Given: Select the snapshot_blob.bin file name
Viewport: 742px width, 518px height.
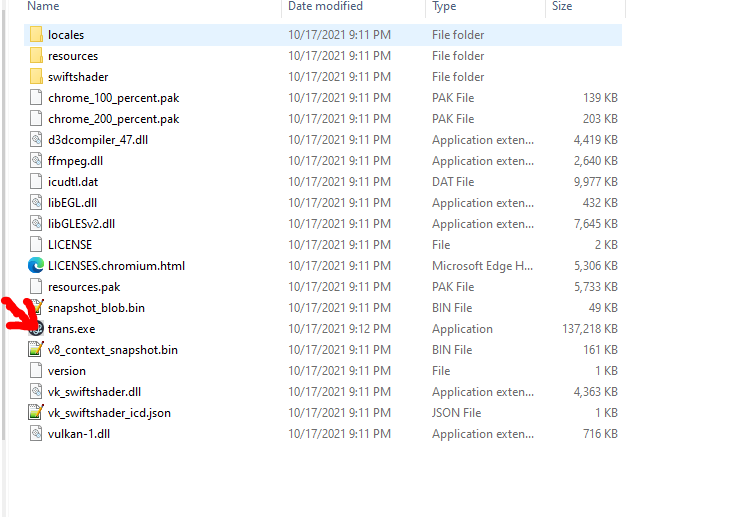Looking at the screenshot, I should click(97, 308).
